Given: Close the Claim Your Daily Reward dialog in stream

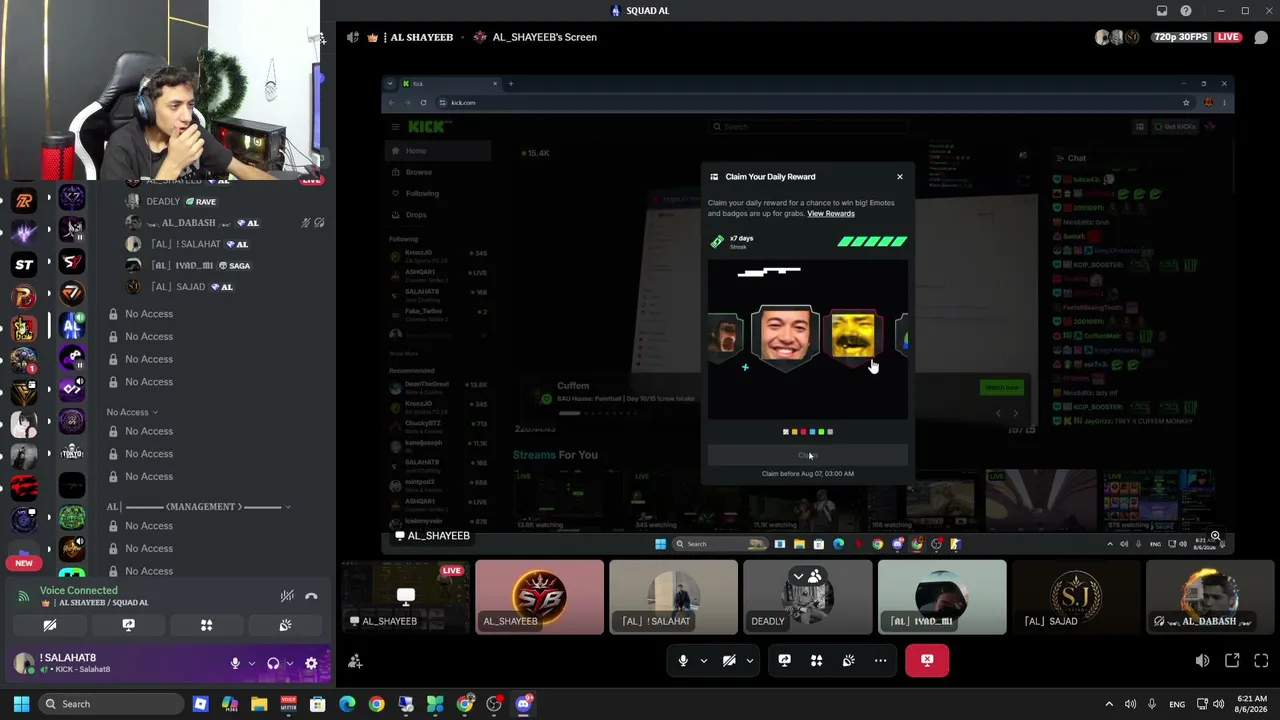Looking at the screenshot, I should (899, 177).
